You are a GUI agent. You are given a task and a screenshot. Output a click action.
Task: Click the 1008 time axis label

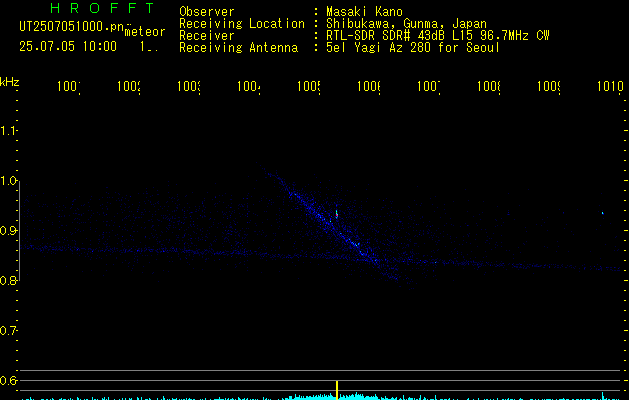click(x=489, y=86)
